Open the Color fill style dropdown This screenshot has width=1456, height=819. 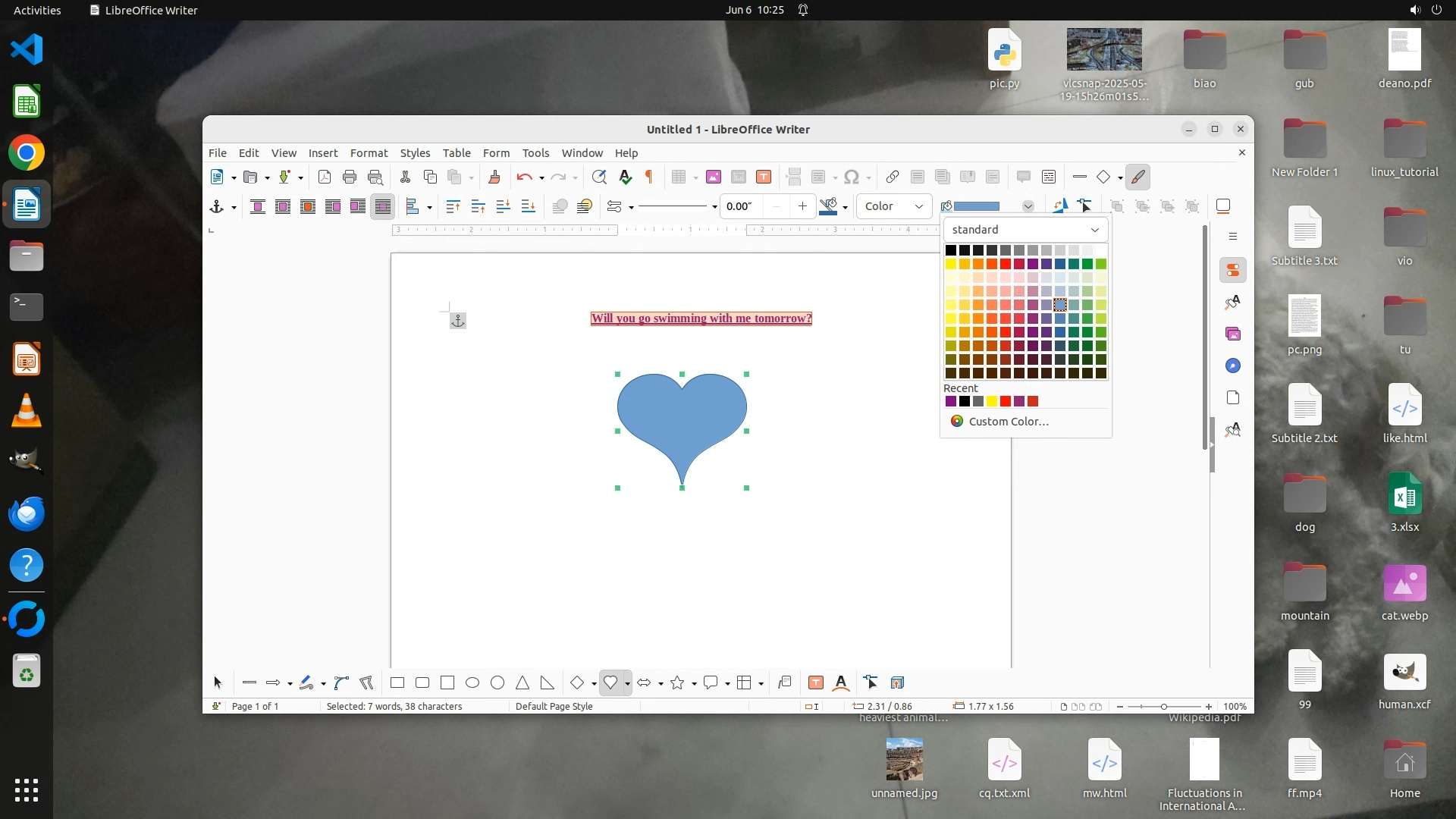pyautogui.click(x=894, y=206)
